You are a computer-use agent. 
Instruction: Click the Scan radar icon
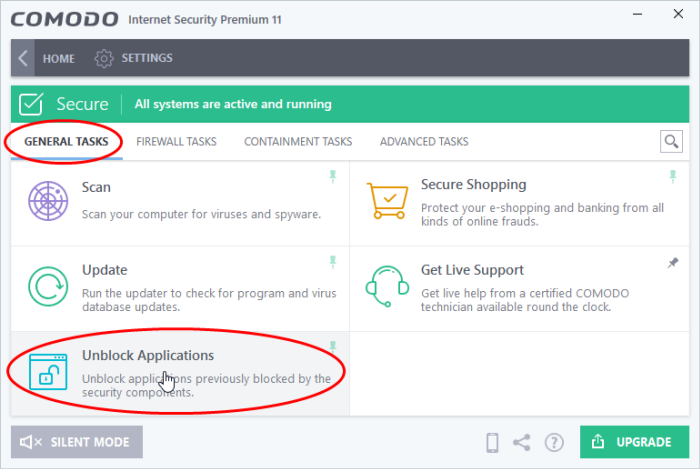[48, 201]
